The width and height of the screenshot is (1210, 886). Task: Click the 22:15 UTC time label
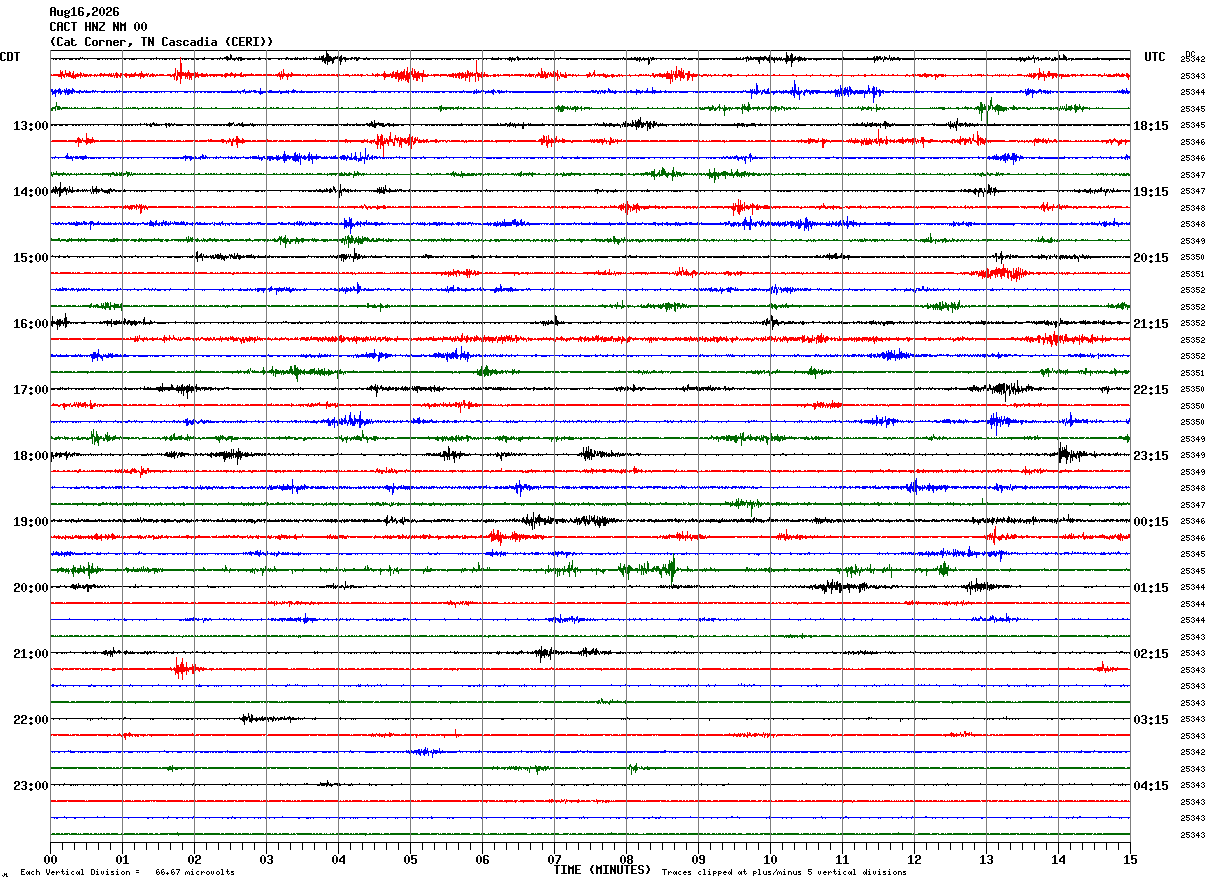[1151, 390]
